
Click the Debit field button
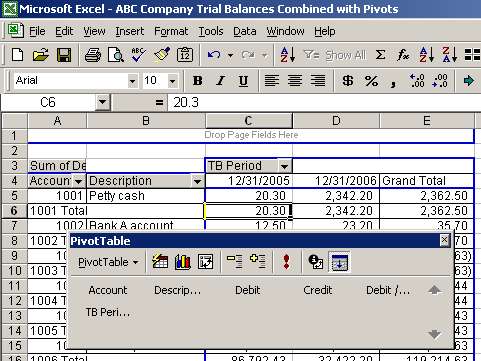coord(247,290)
